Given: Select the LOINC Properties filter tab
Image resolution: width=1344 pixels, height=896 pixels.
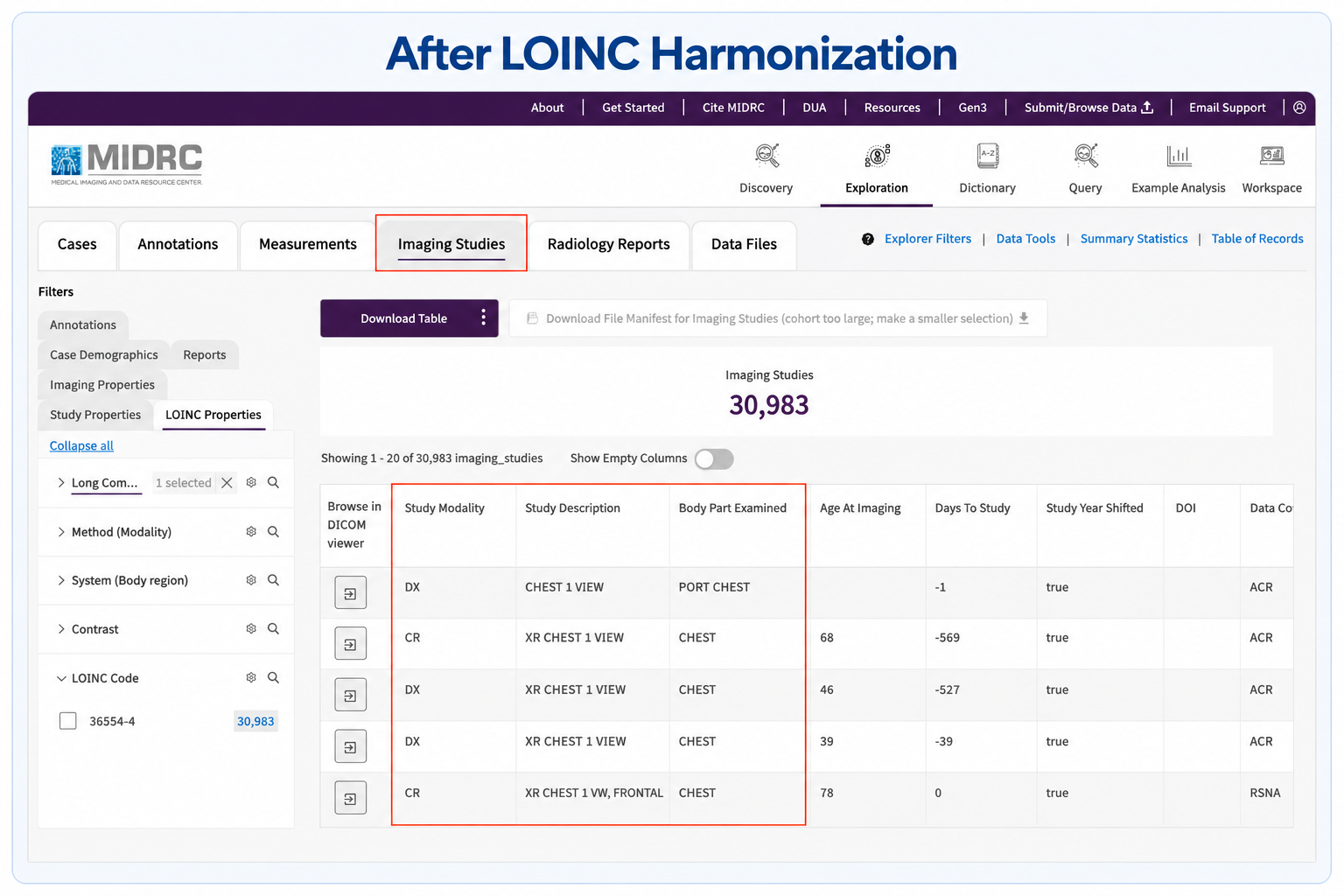Looking at the screenshot, I should tap(213, 415).
